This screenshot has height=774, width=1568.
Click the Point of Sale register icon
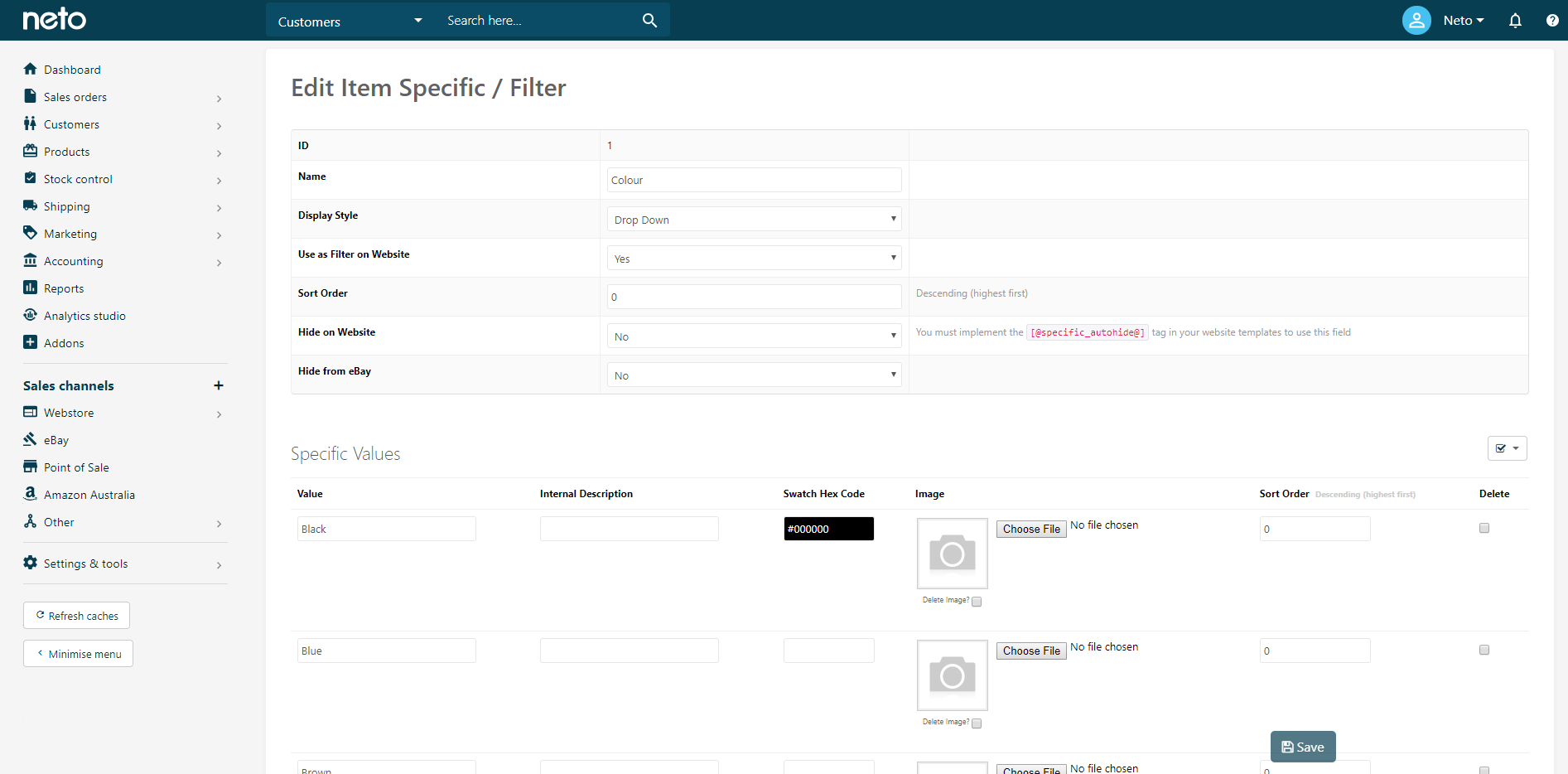point(31,467)
